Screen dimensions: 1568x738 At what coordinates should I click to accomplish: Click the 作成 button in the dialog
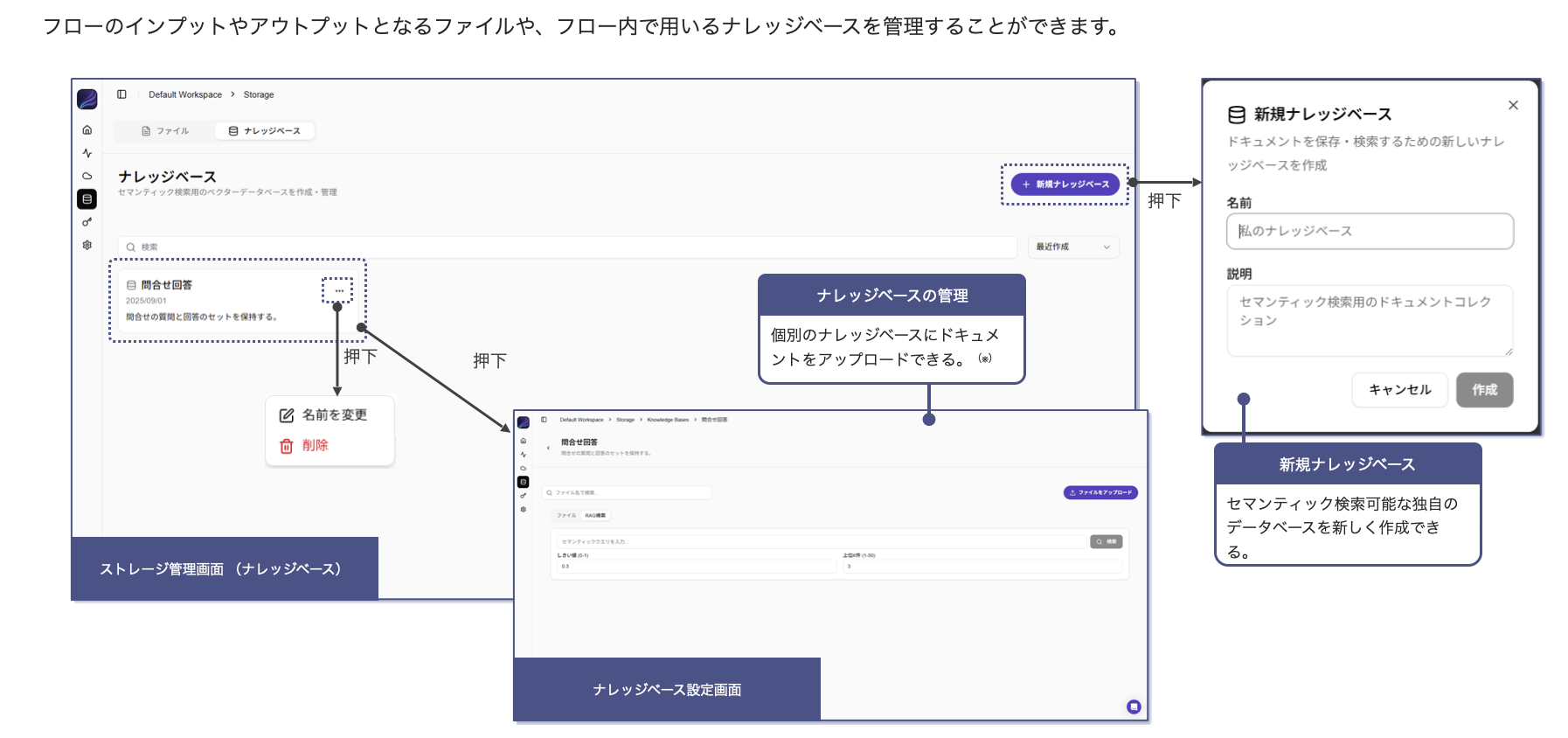pyautogui.click(x=1484, y=390)
